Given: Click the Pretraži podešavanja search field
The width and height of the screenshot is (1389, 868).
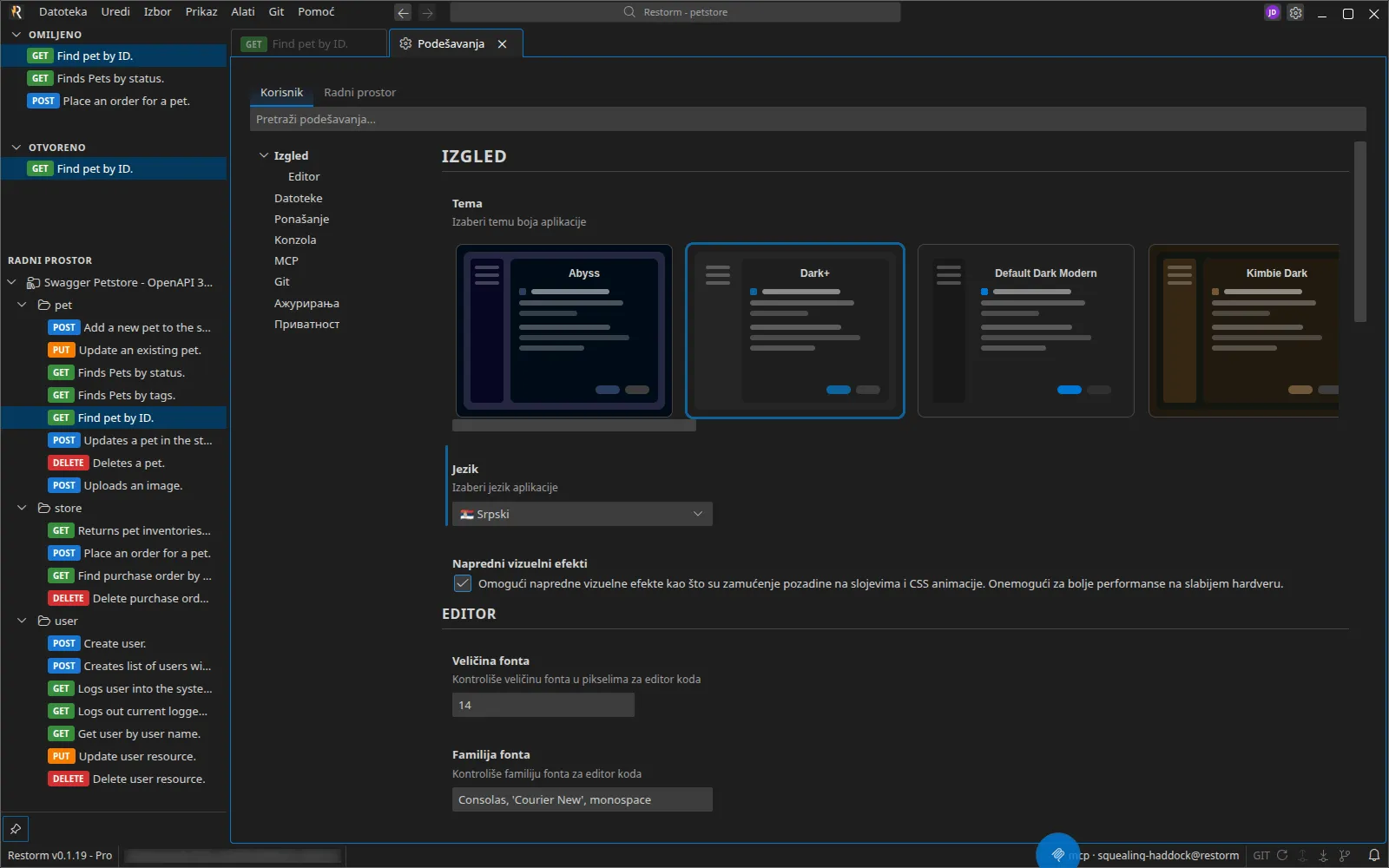Looking at the screenshot, I should [x=807, y=119].
